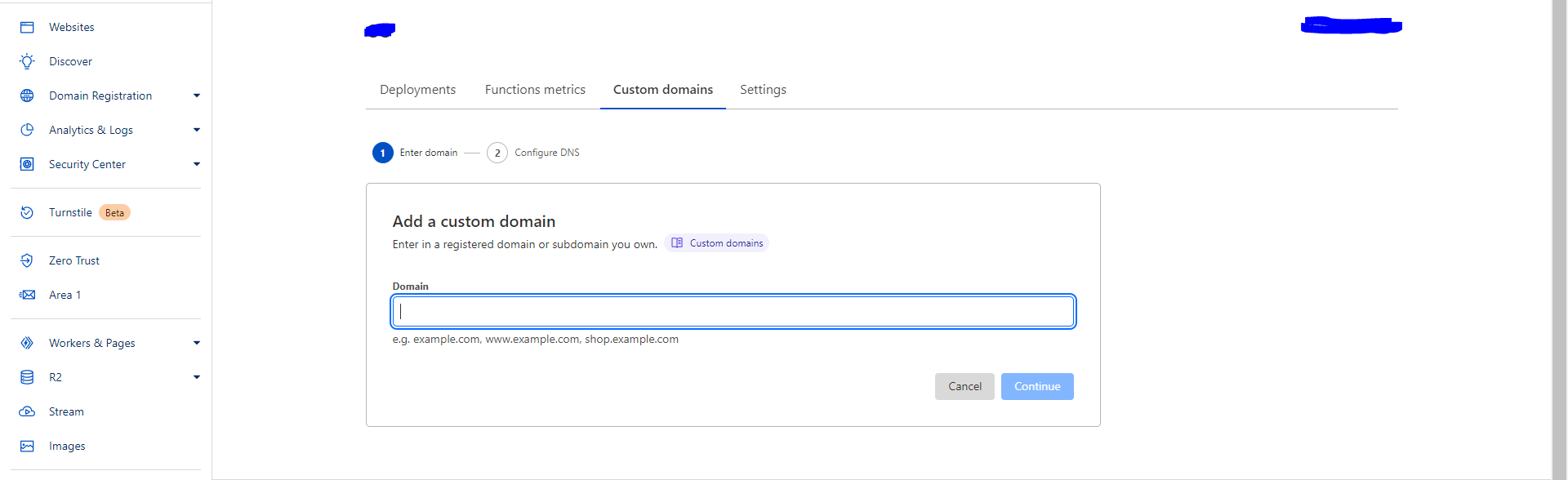This screenshot has height=480, width=1568.
Task: Click the Stream cloud icon
Action: (x=27, y=411)
